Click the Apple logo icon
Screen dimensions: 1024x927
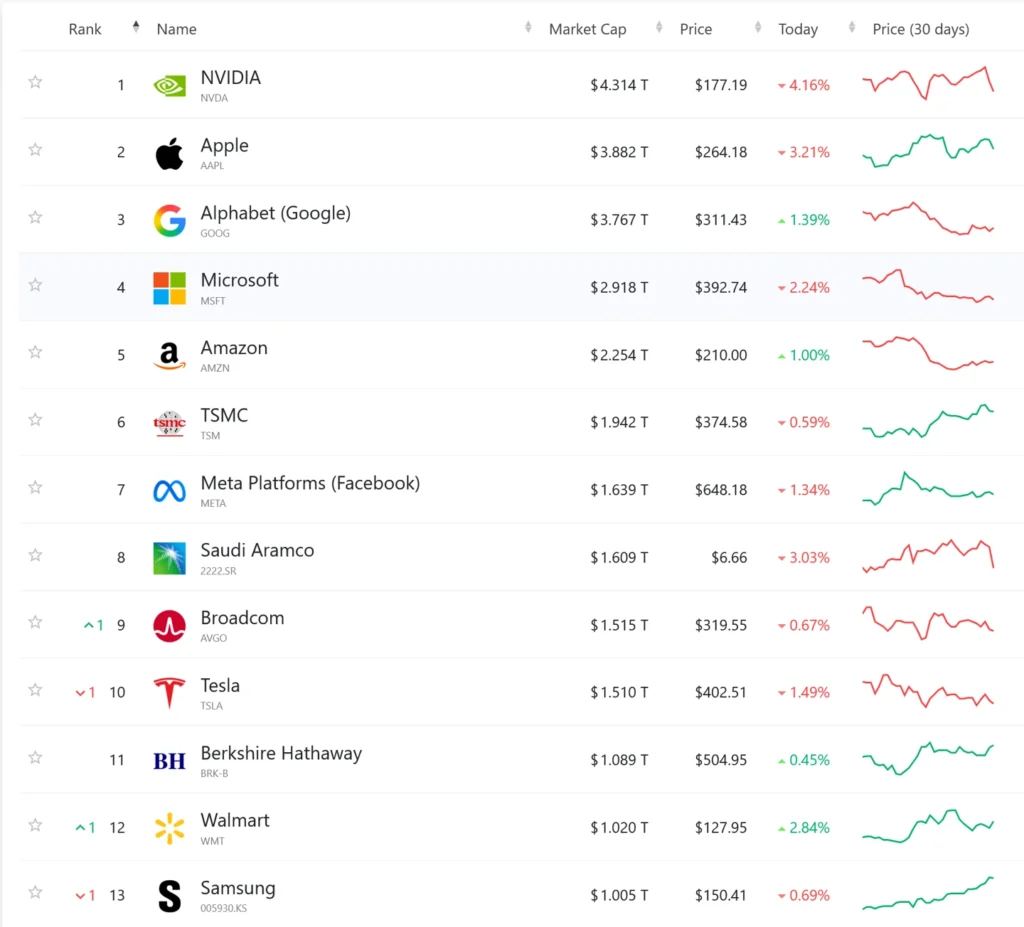tap(169, 154)
